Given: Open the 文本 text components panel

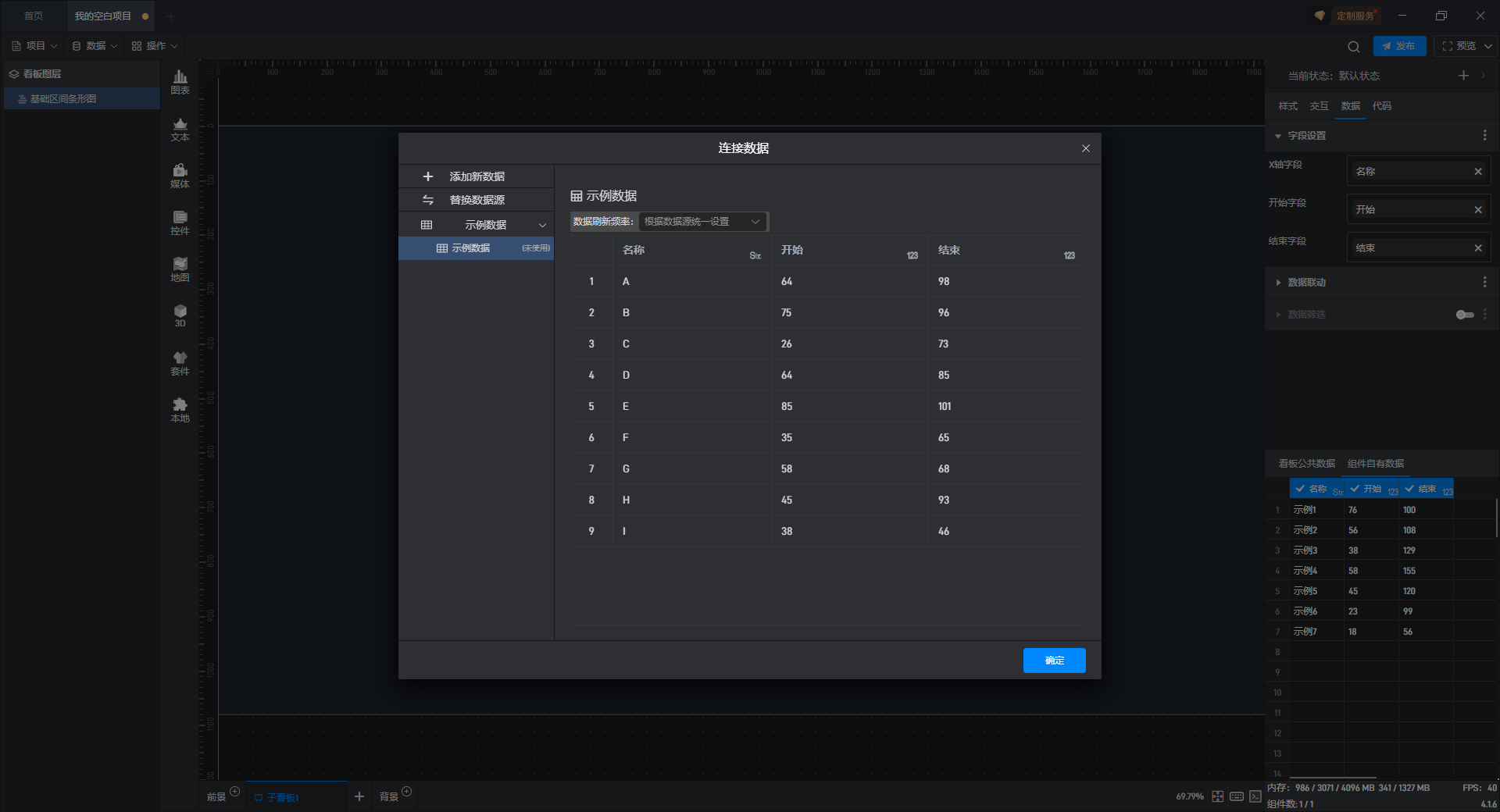Looking at the screenshot, I should click(180, 129).
